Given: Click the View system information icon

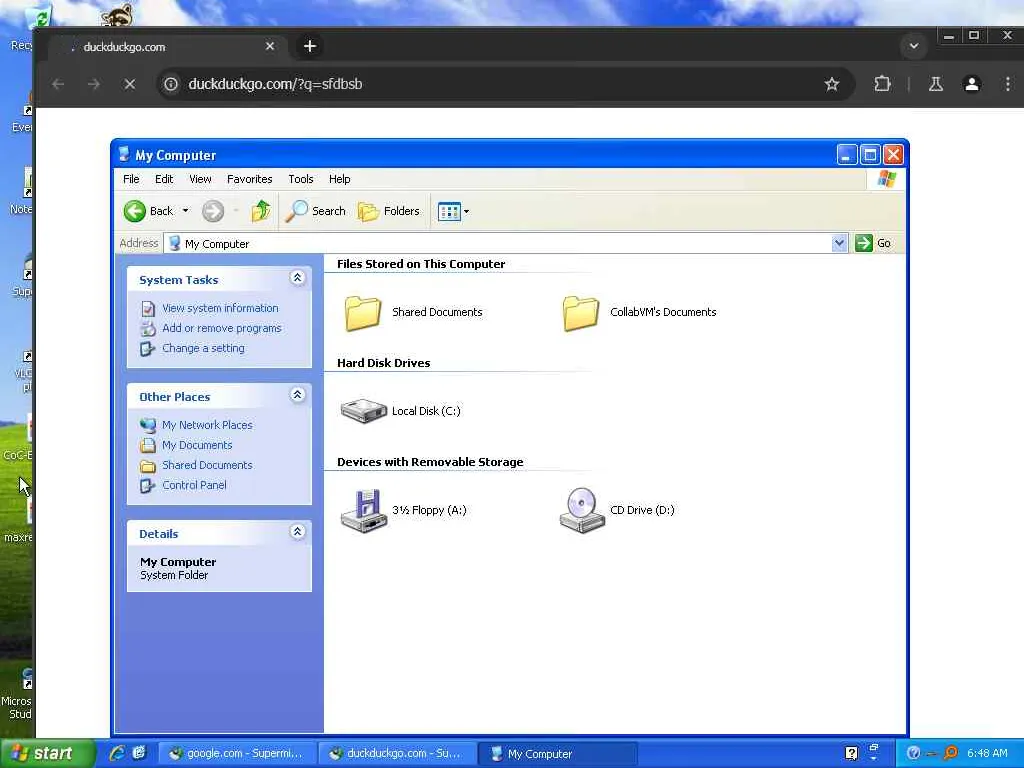Looking at the screenshot, I should [x=148, y=308].
